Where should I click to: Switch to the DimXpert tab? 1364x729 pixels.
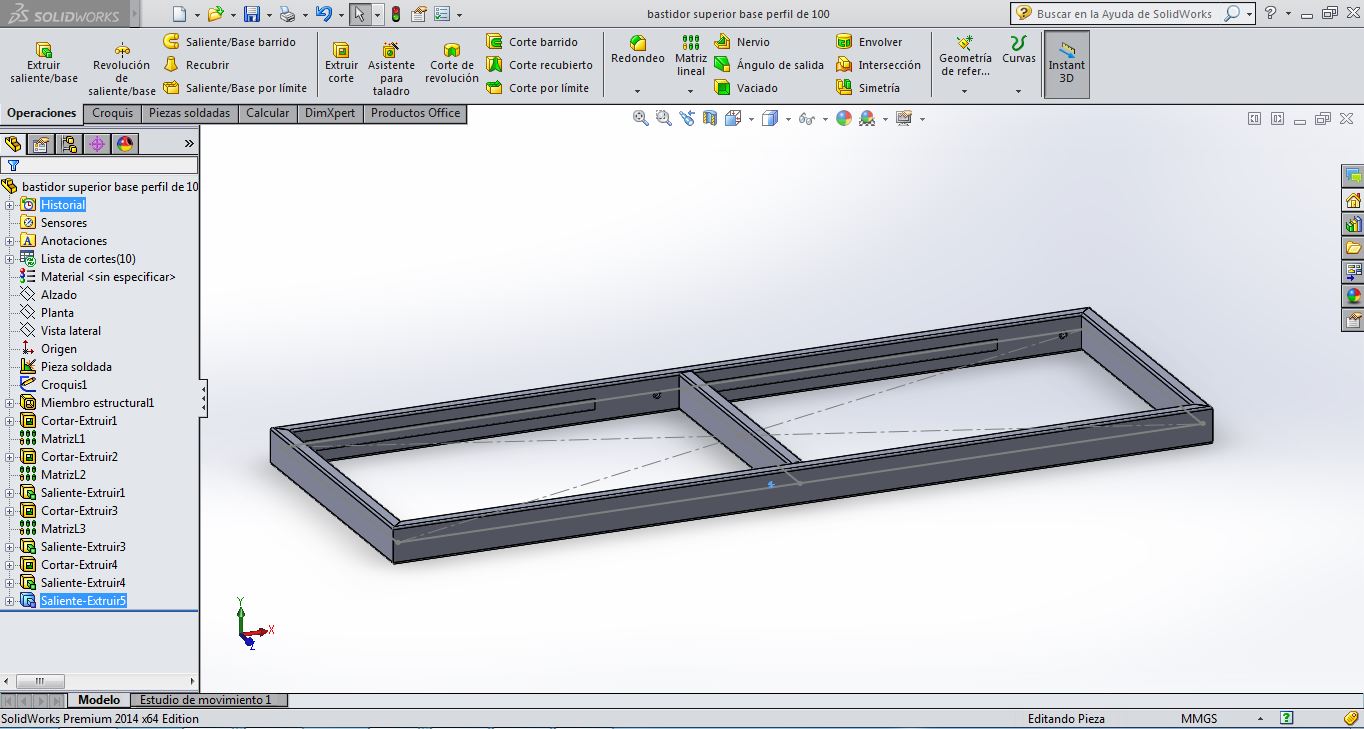click(329, 113)
